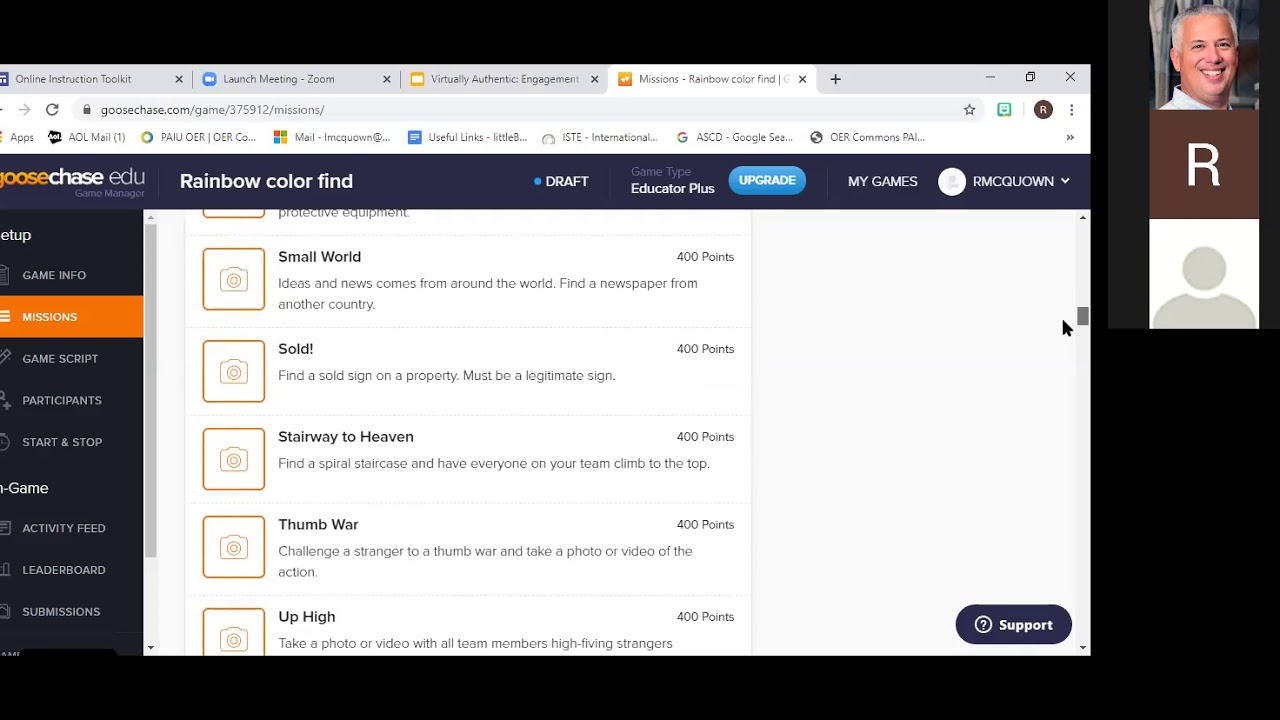1280x720 pixels.
Task: Open the Apps bookmark shortcut
Action: pos(17,137)
